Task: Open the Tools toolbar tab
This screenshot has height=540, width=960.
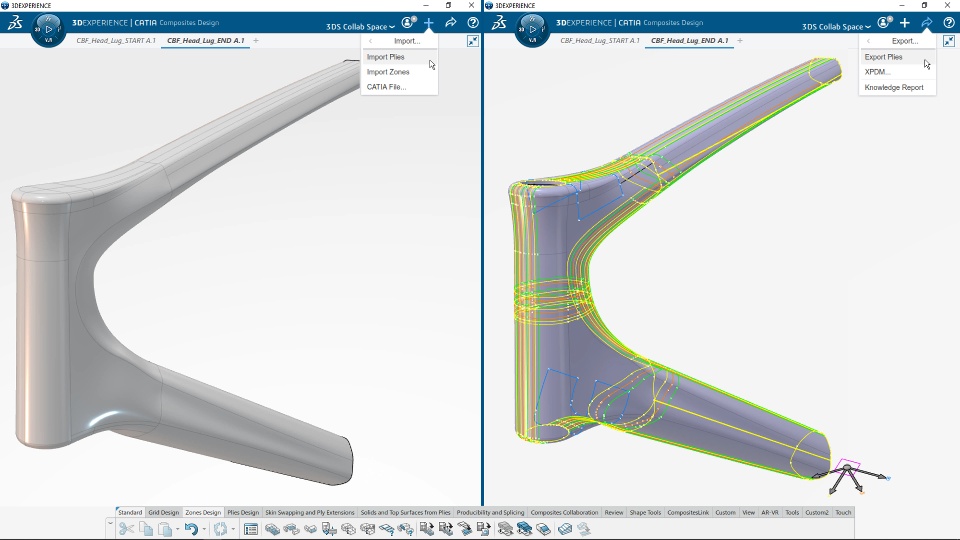Action: 792,512
